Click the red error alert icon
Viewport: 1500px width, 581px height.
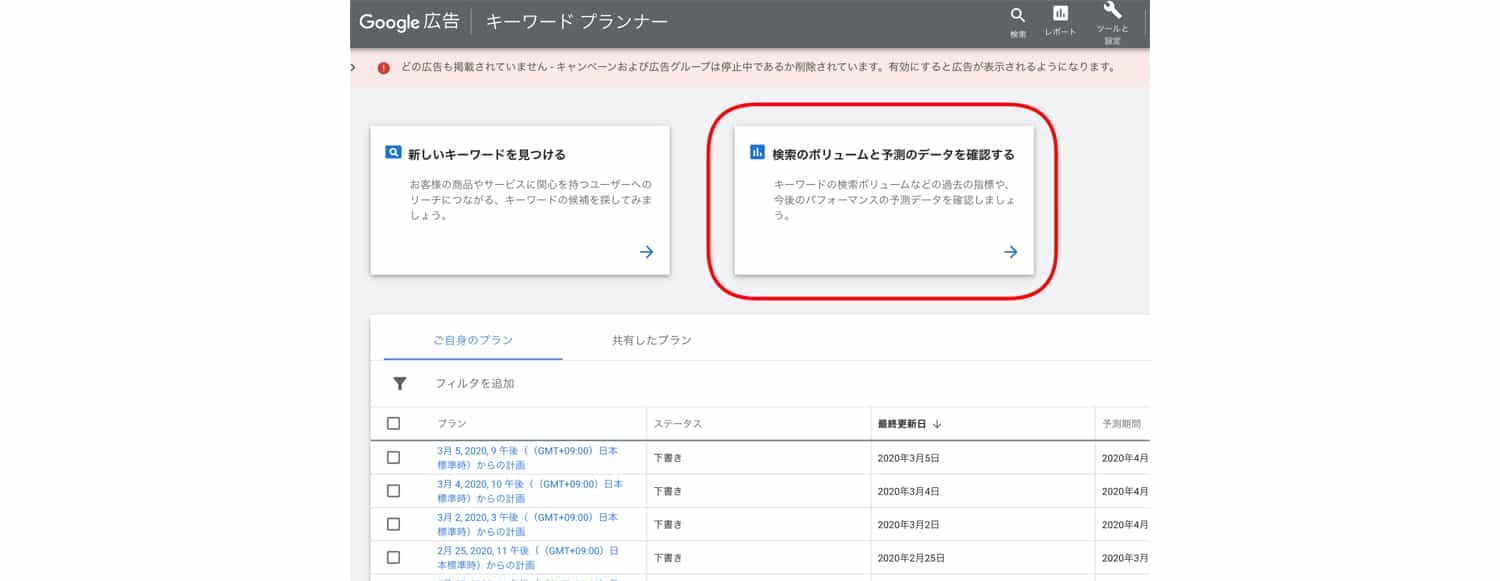(383, 67)
